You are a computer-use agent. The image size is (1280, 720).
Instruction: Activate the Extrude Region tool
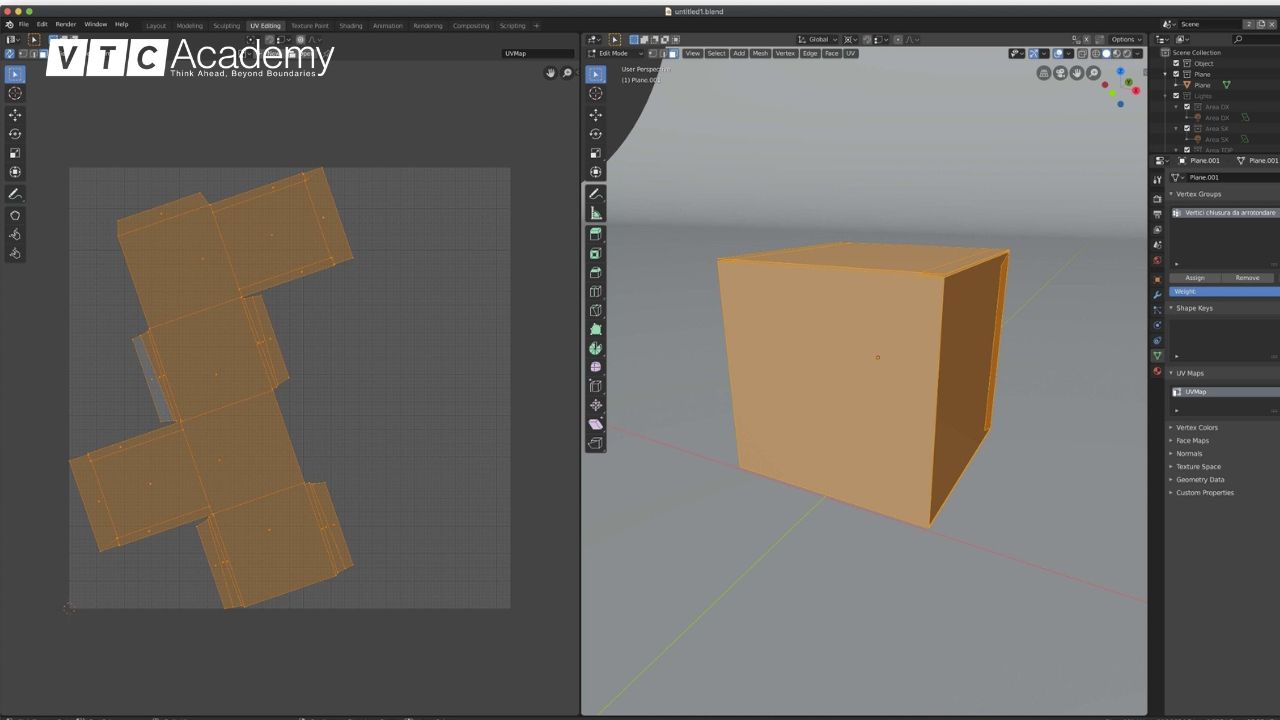click(x=596, y=234)
